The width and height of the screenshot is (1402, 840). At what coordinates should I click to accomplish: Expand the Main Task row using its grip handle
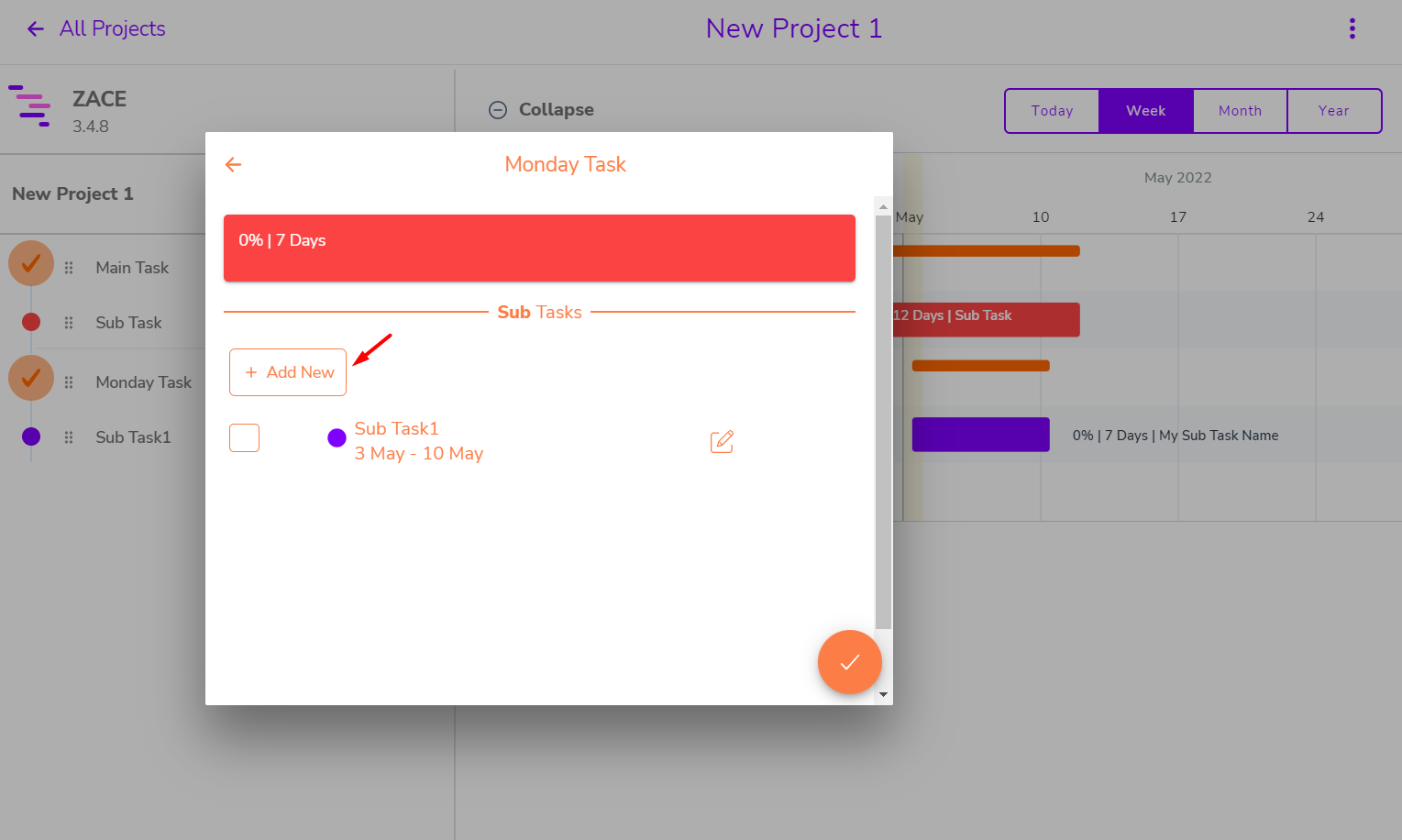coord(68,267)
